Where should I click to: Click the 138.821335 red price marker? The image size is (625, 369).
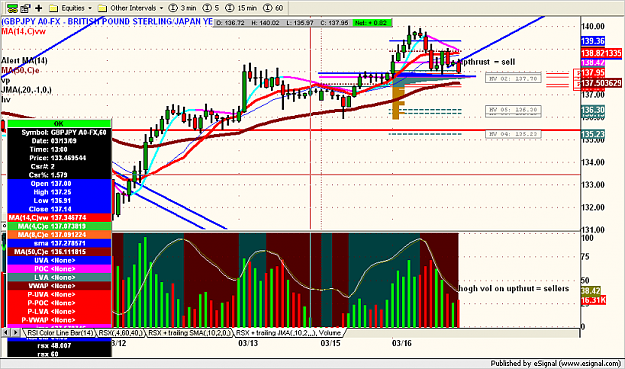point(601,53)
